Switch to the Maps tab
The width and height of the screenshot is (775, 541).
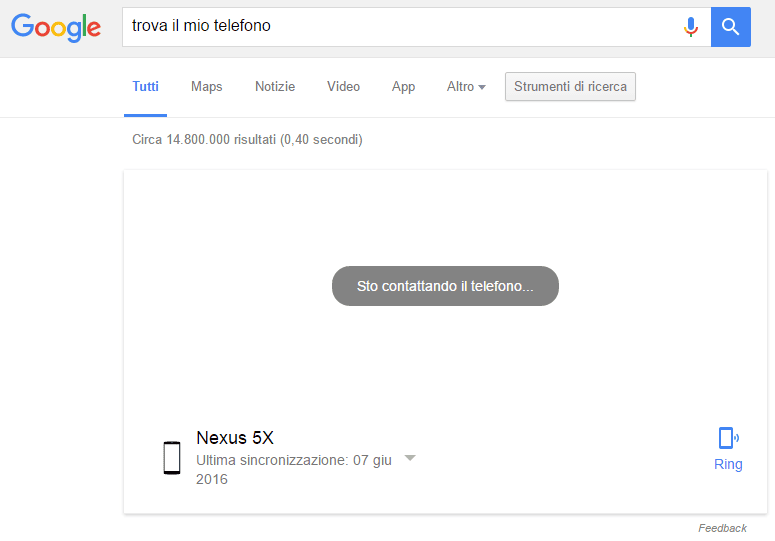207,86
